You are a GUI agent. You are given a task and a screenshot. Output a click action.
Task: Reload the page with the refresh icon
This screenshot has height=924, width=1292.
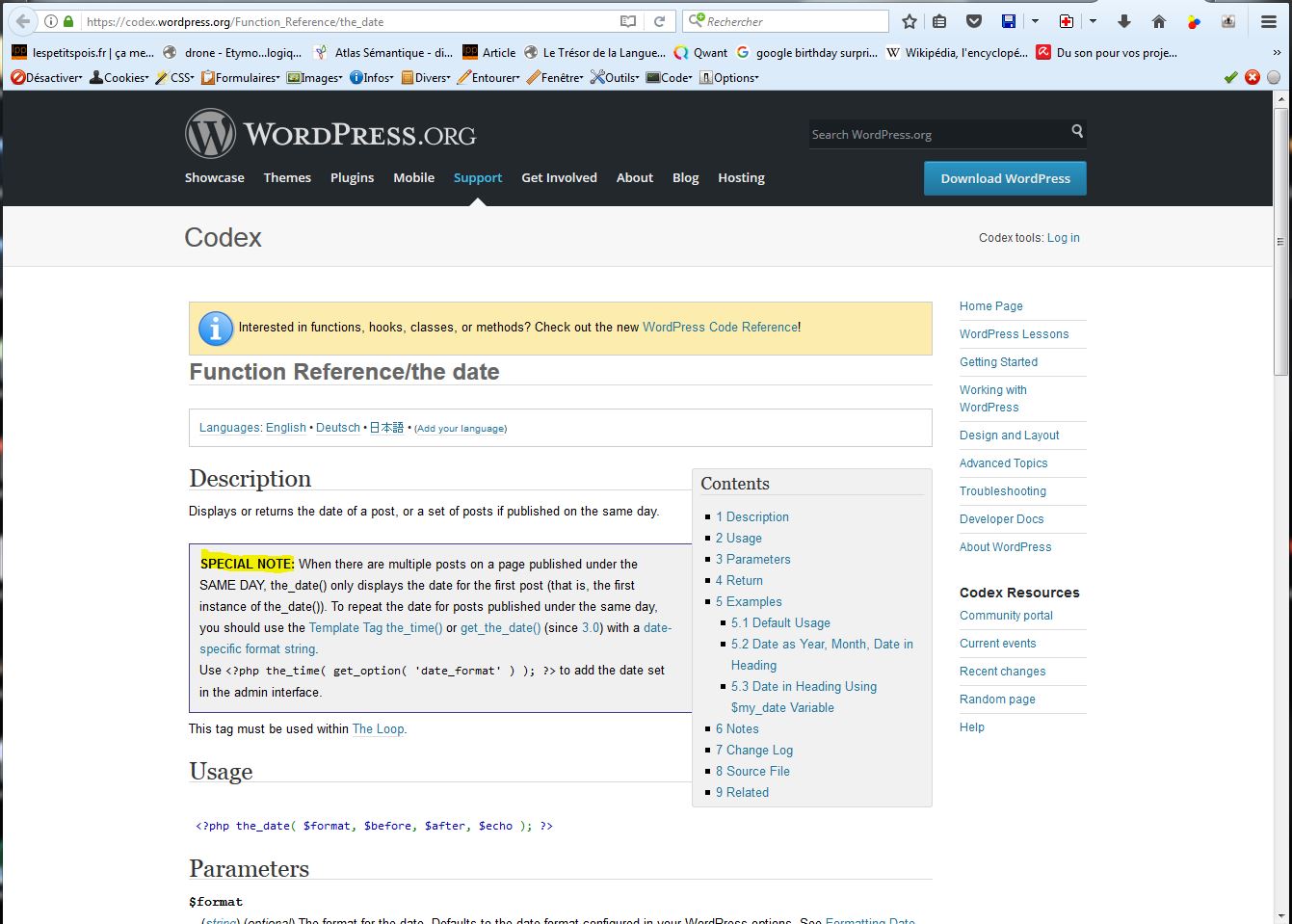[x=660, y=21]
